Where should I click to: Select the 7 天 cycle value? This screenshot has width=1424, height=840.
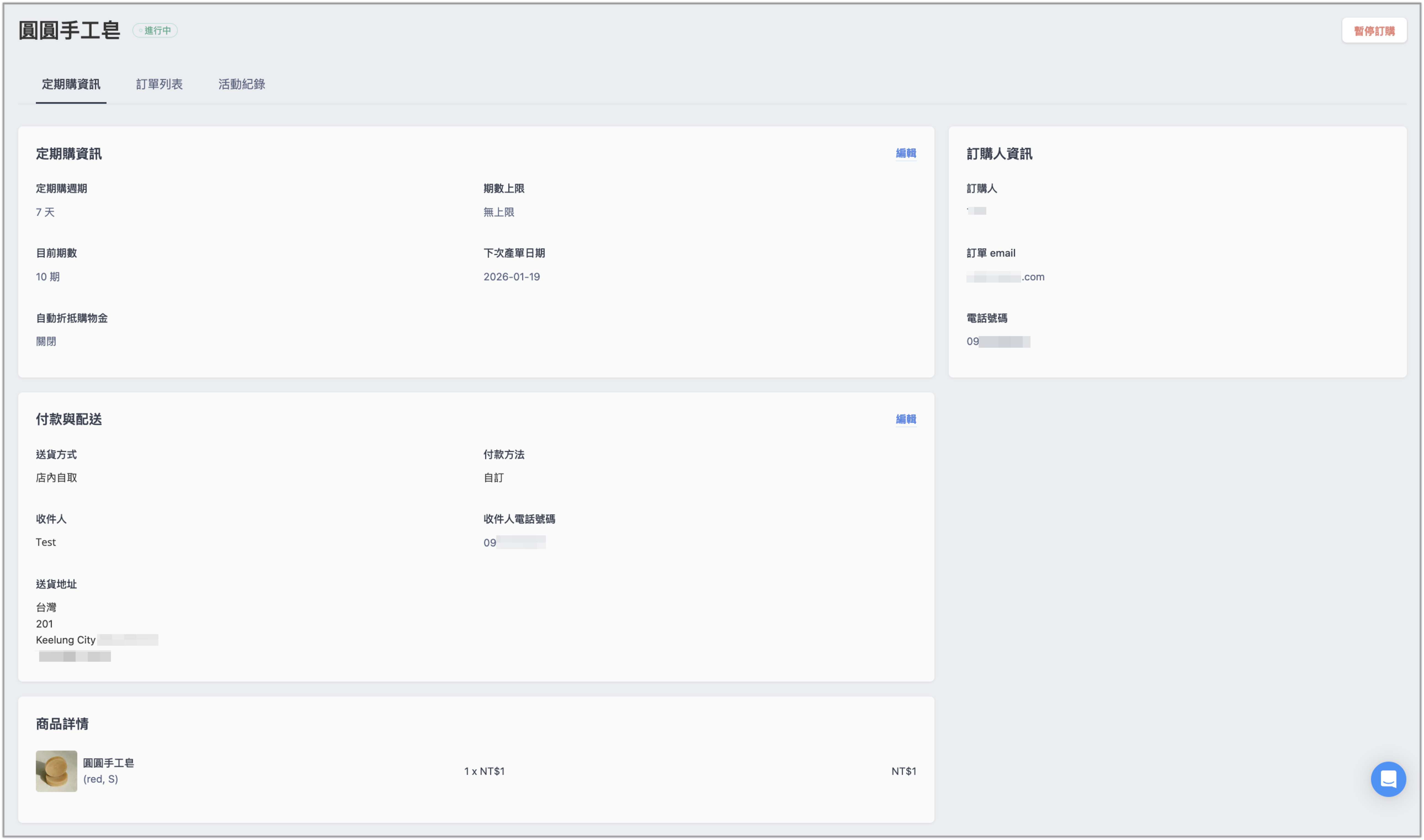coord(45,212)
